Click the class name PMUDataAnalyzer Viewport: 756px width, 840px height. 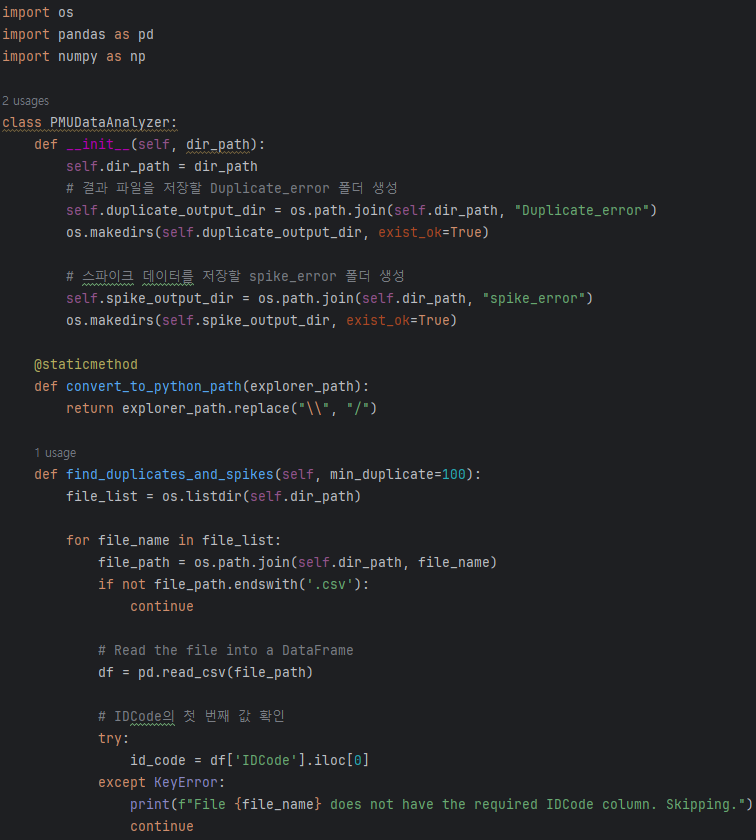click(110, 123)
